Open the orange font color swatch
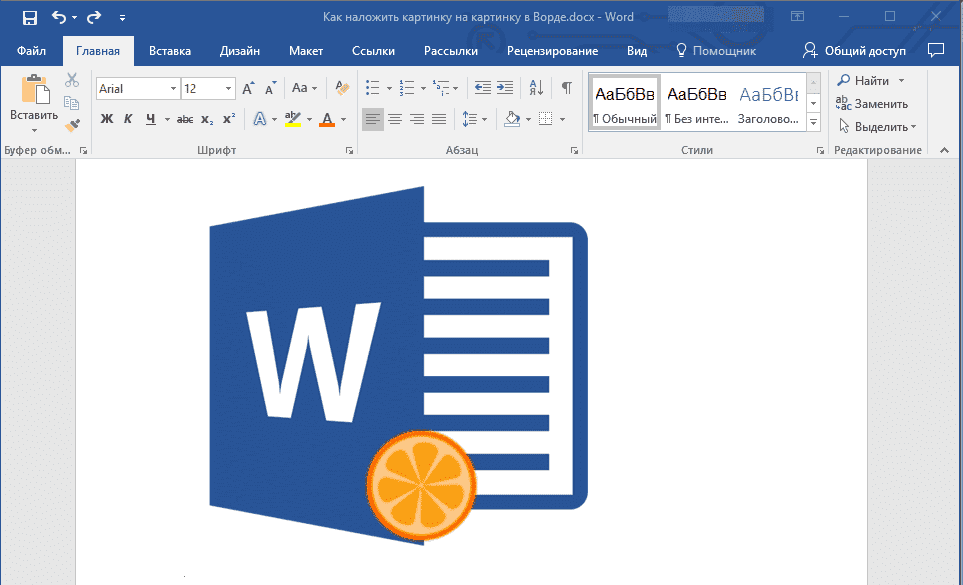This screenshot has width=963, height=585. [x=327, y=124]
